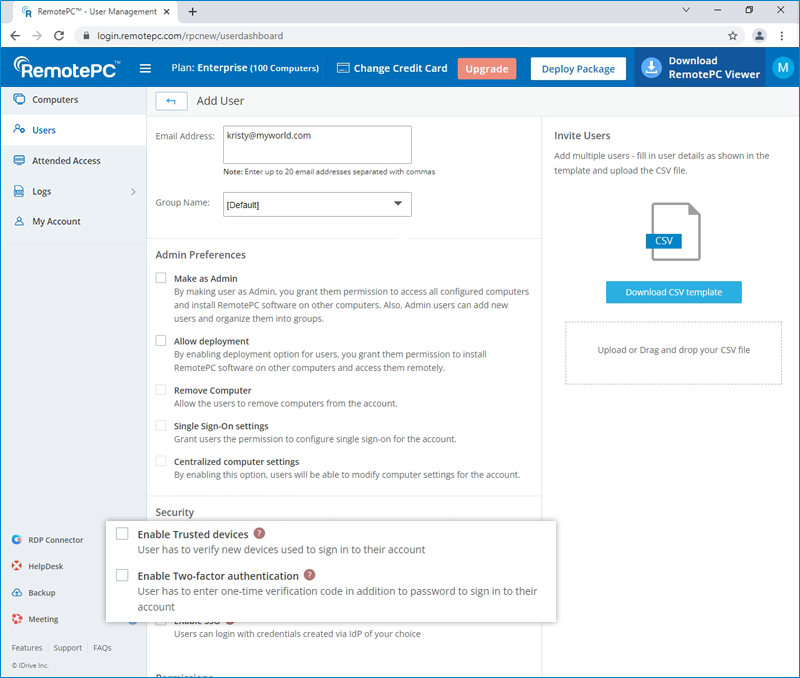Open the Features footer link

click(27, 647)
